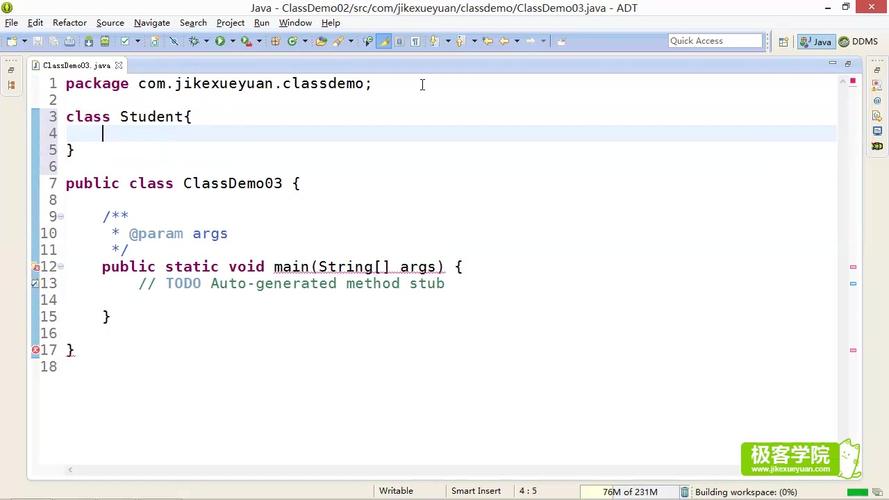
Task: Restore the right sidebar view stack
Action: 877,70
